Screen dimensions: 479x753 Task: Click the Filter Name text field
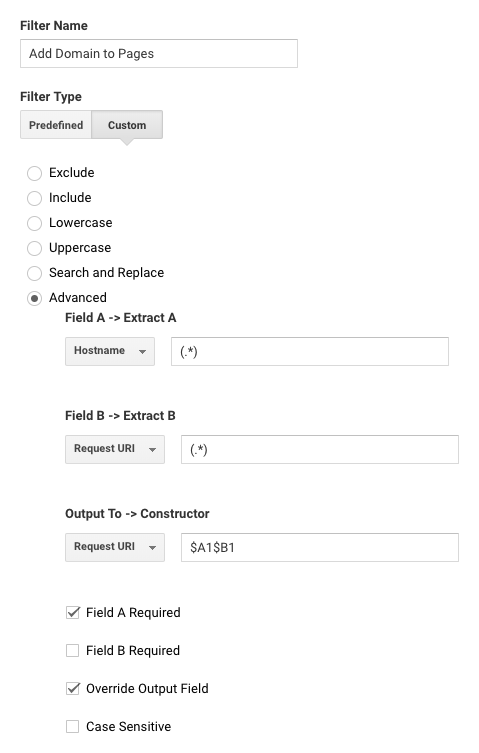(159, 53)
